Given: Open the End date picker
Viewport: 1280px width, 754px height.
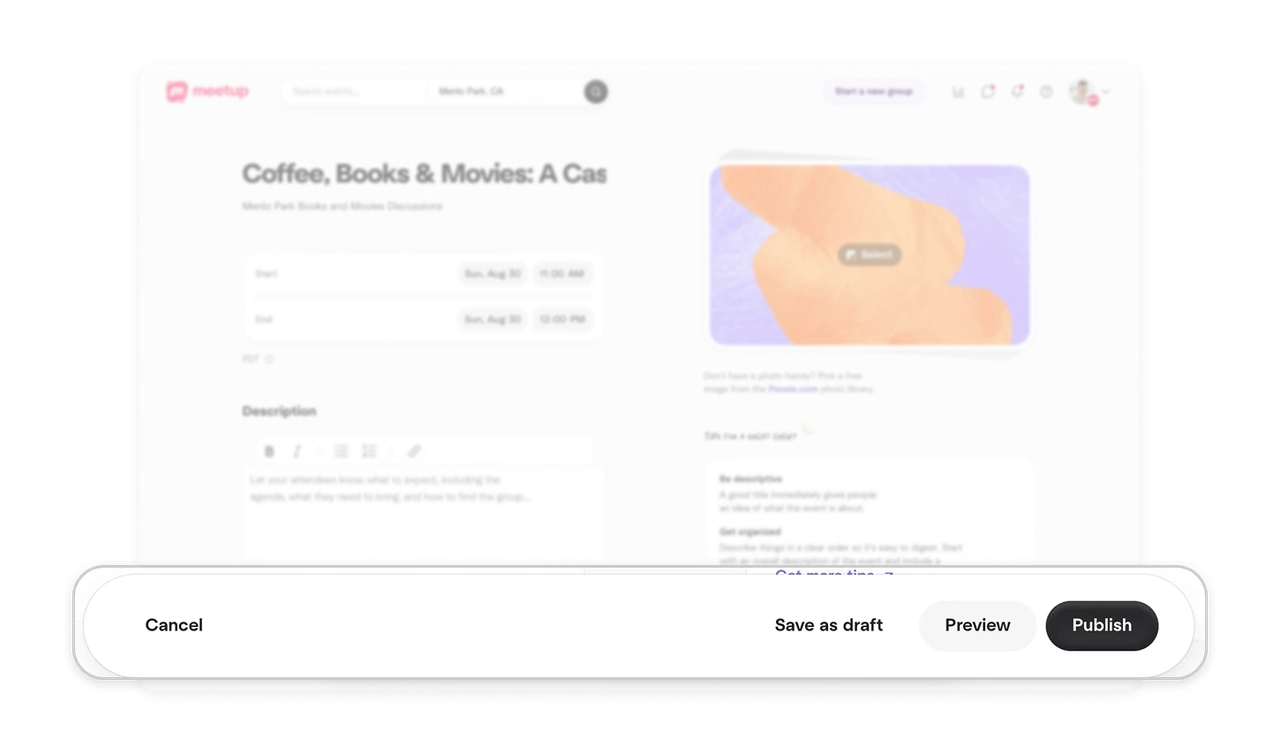Looking at the screenshot, I should coord(492,320).
